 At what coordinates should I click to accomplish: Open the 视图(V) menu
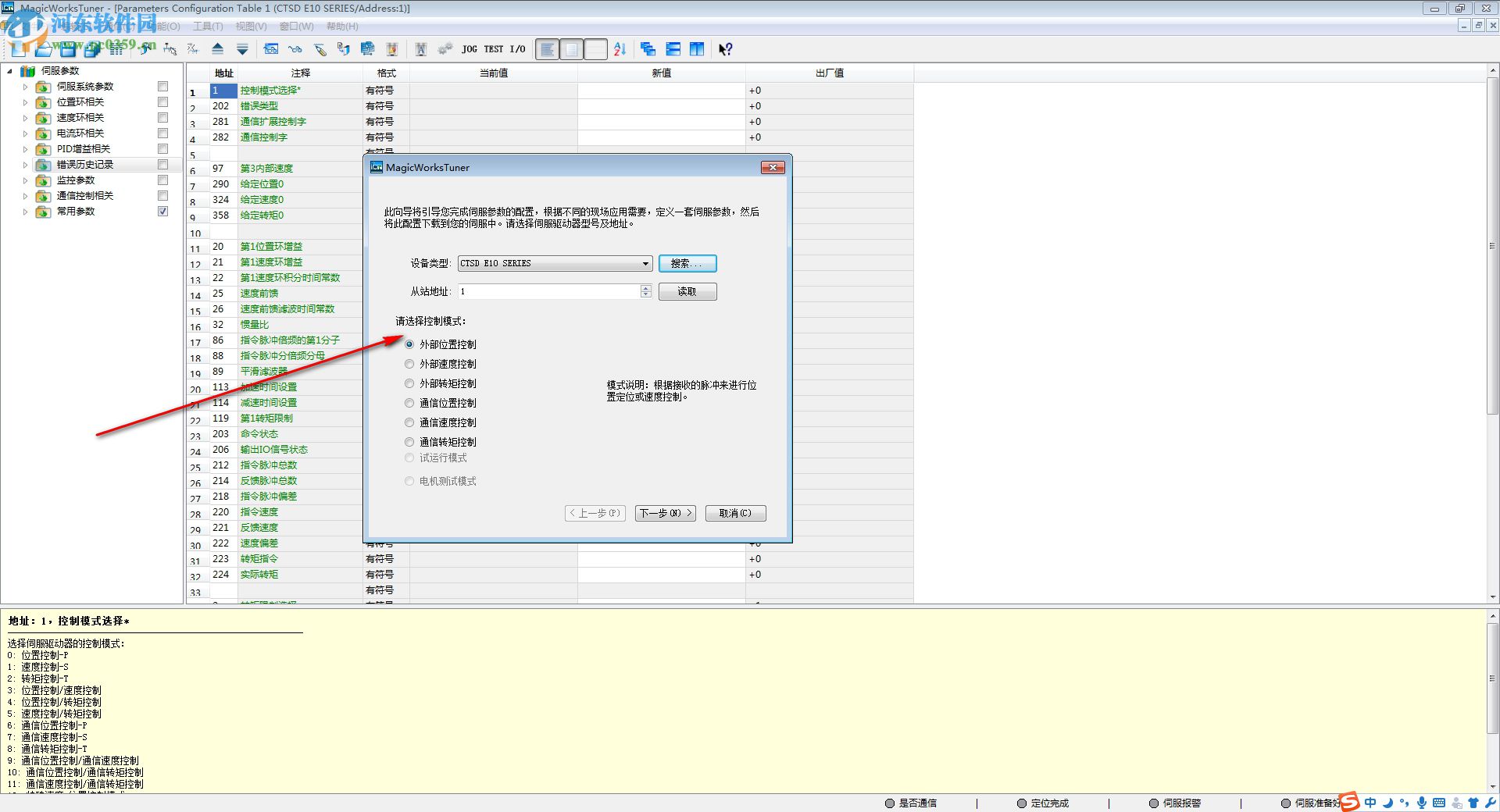(251, 27)
